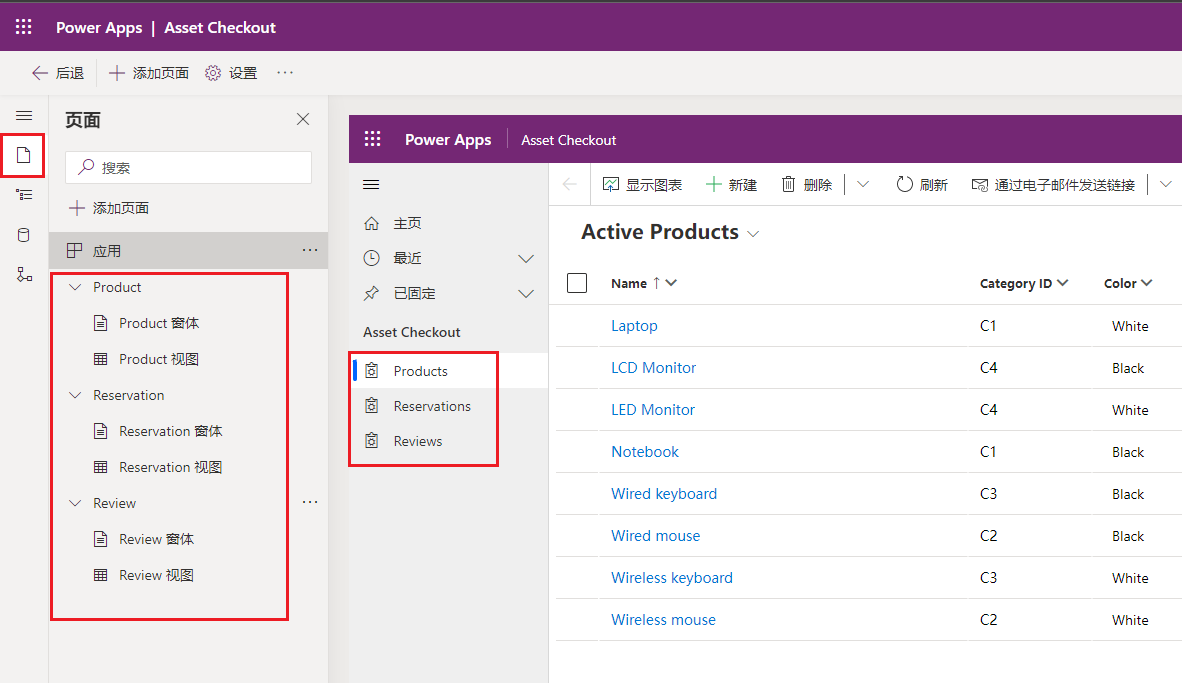Open the preview app launcher waffle

(x=372, y=139)
